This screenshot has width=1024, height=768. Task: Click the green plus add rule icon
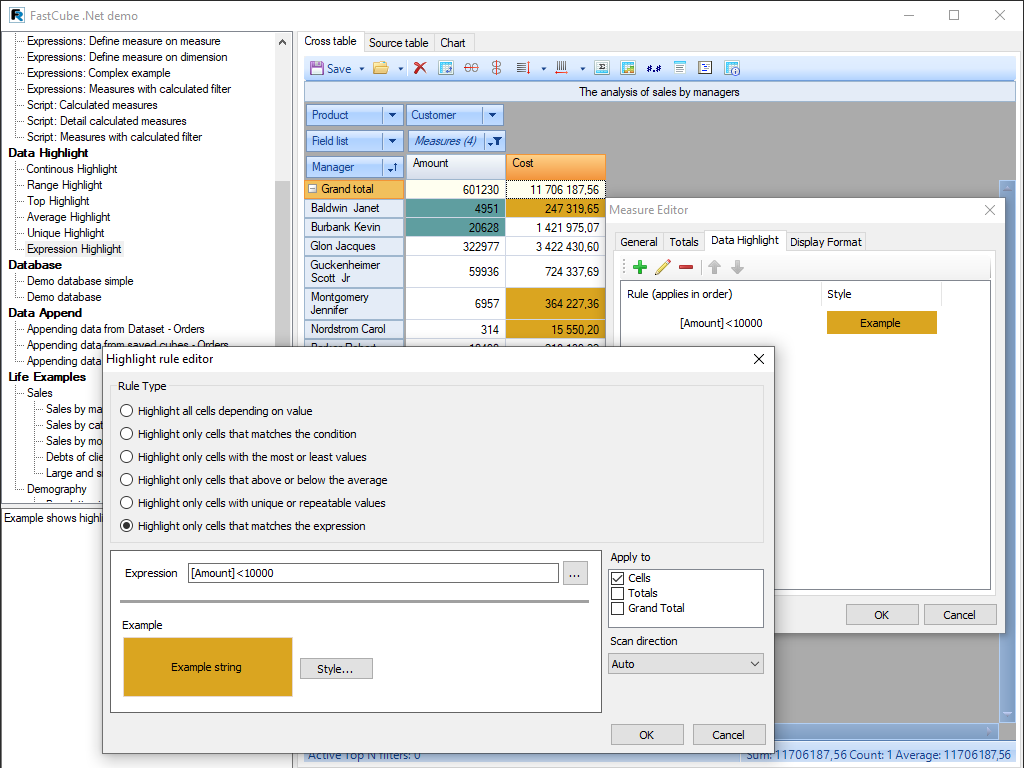point(640,267)
